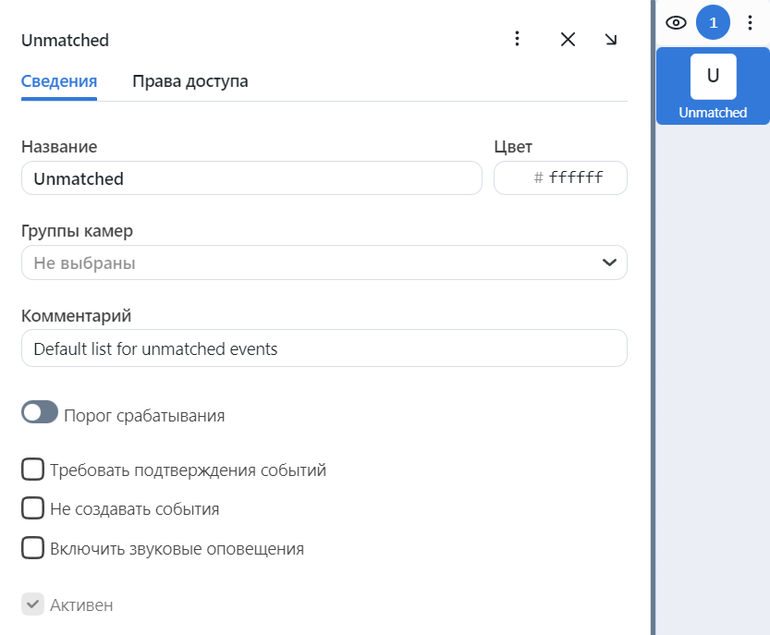Check Требовать подтверждения событий checkbox

coord(33,469)
